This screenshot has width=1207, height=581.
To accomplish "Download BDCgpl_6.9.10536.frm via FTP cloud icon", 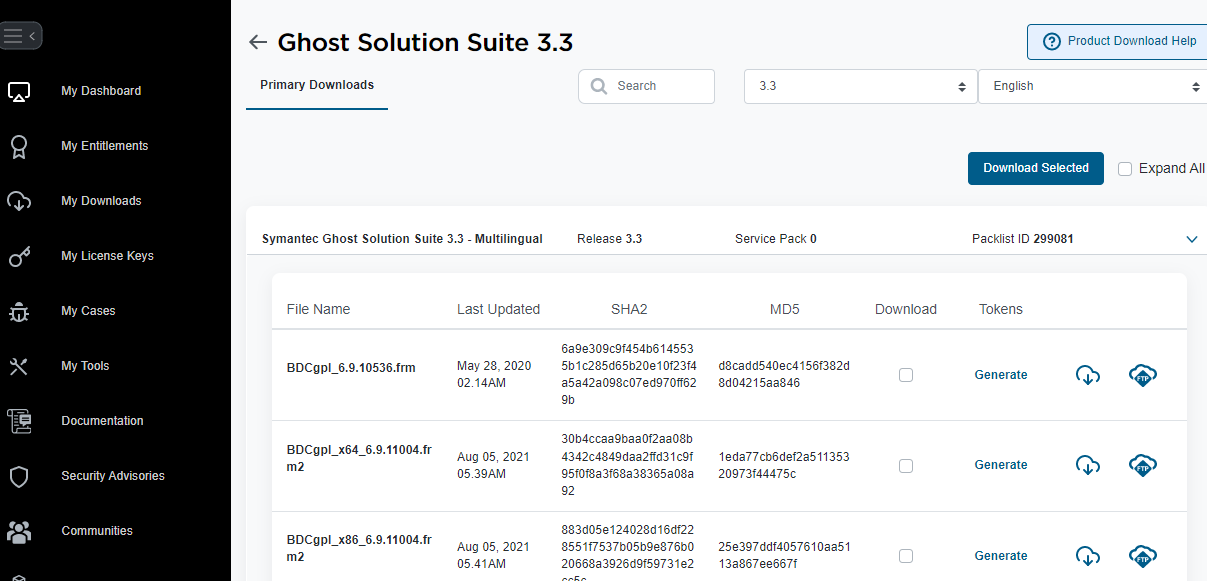I will tap(1143, 375).
